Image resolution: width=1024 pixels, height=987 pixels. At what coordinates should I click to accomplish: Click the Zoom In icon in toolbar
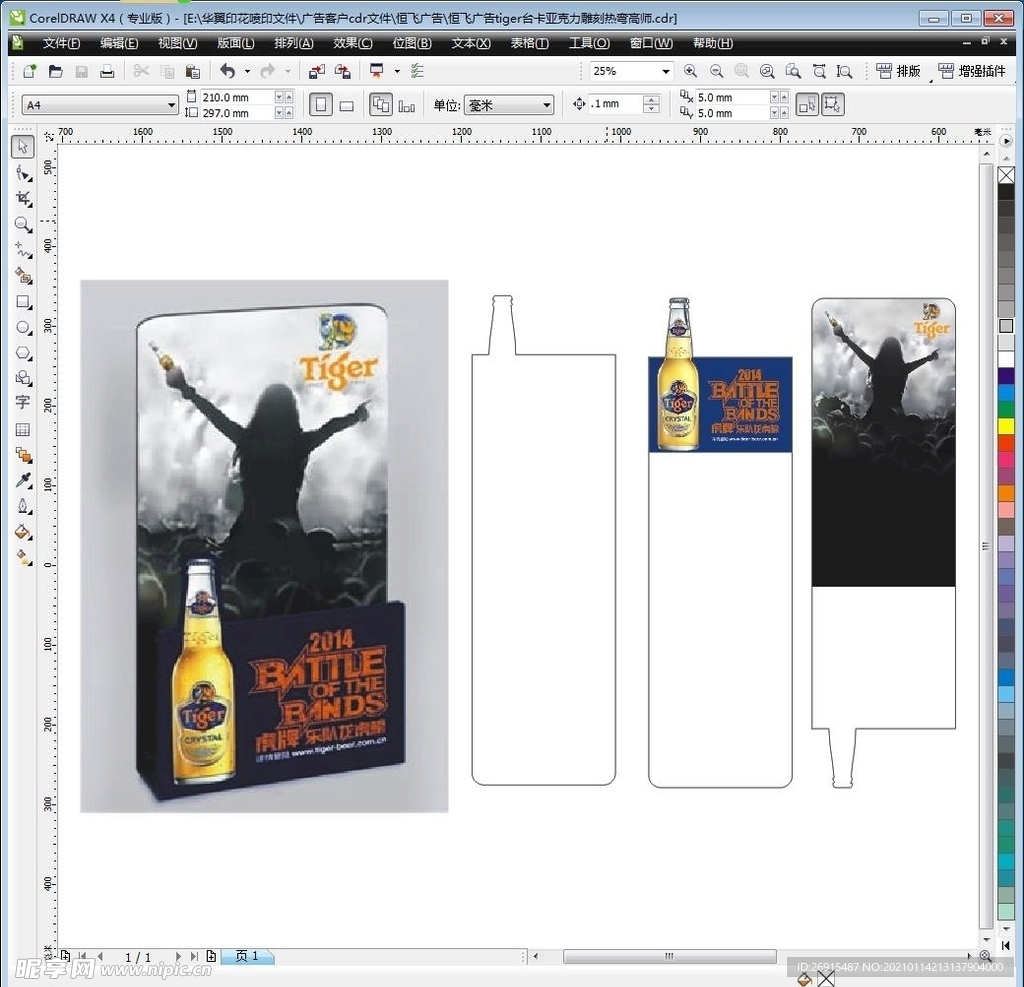690,71
